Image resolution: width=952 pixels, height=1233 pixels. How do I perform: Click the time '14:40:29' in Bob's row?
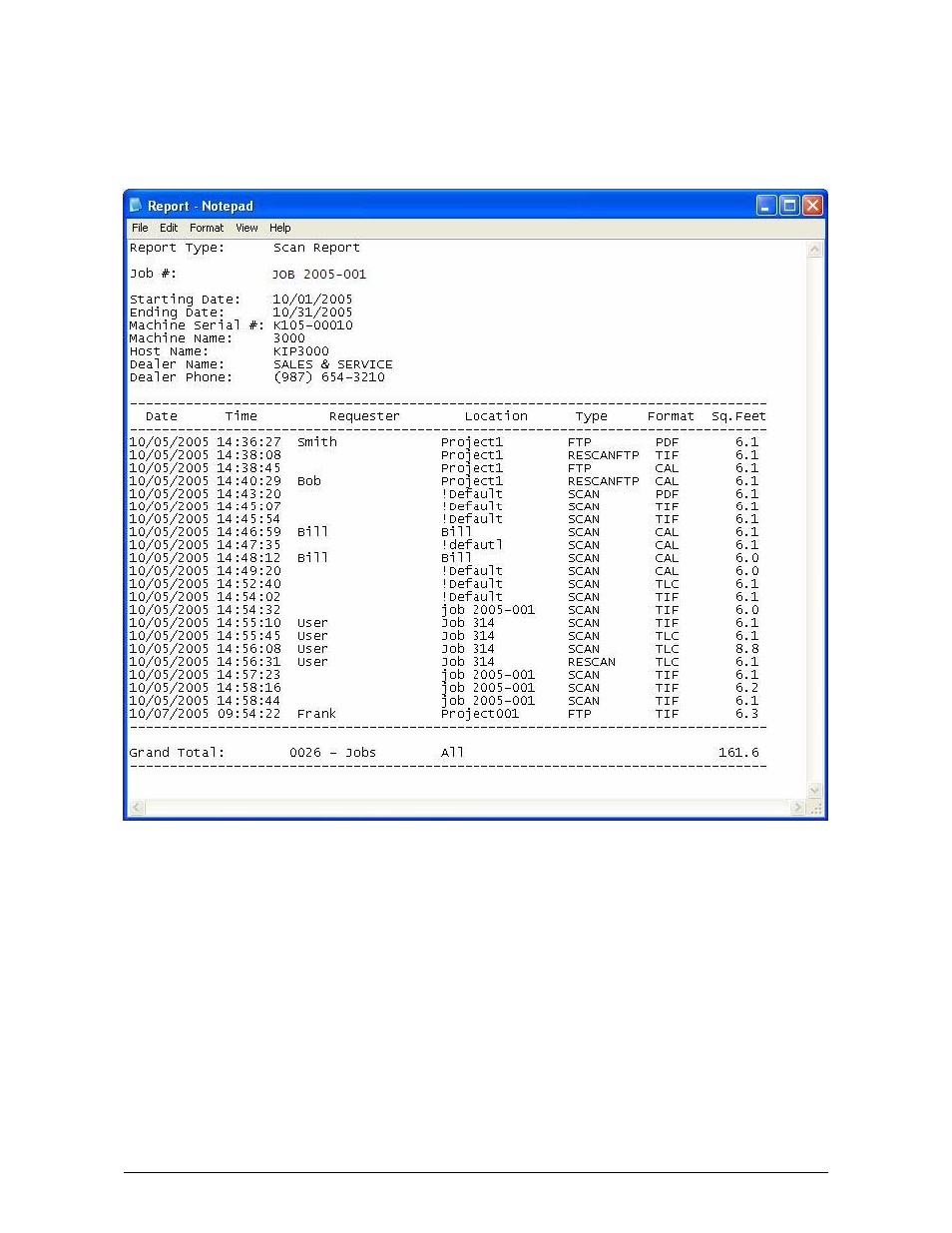pyautogui.click(x=248, y=481)
